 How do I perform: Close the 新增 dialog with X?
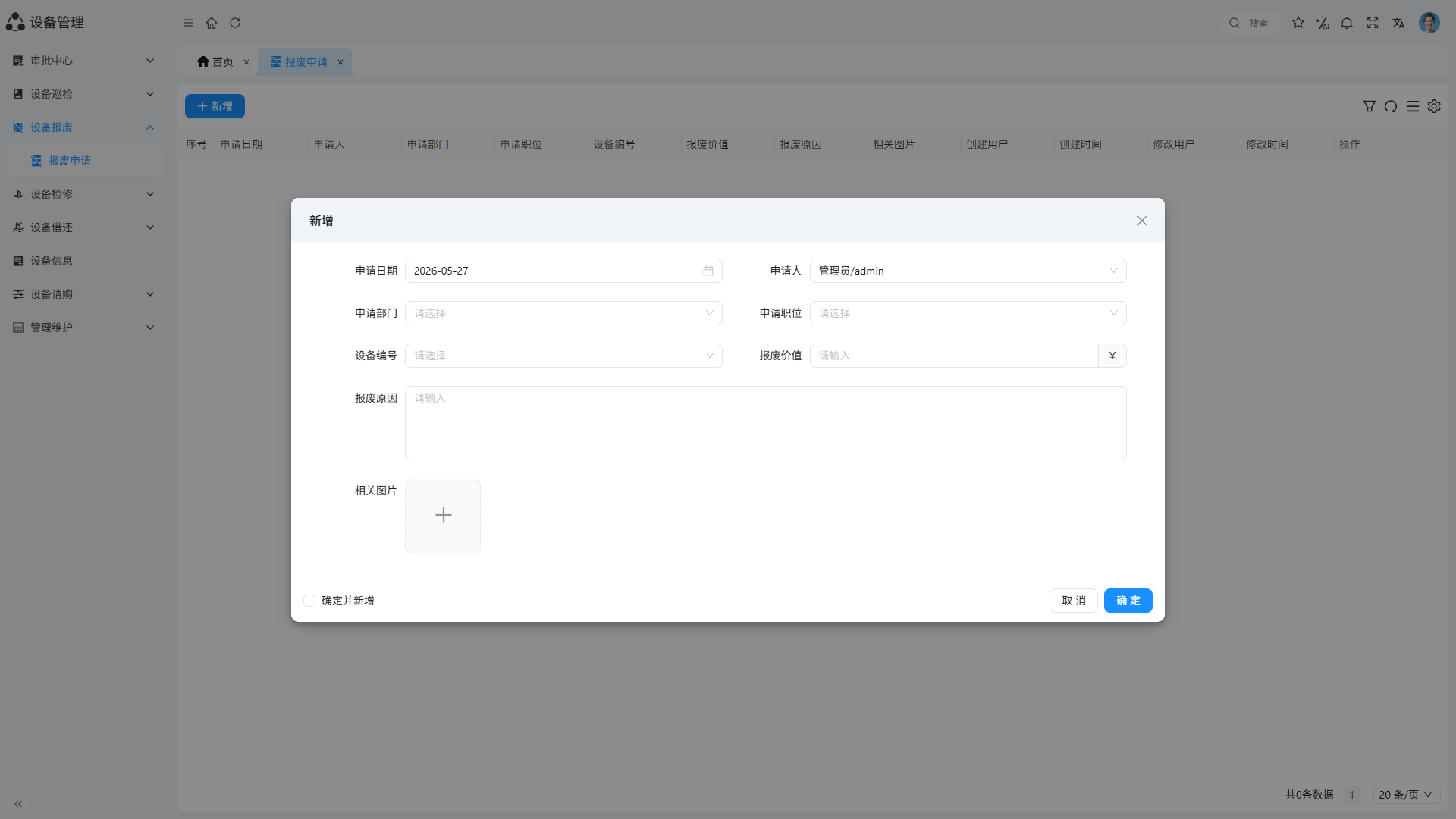(x=1142, y=221)
